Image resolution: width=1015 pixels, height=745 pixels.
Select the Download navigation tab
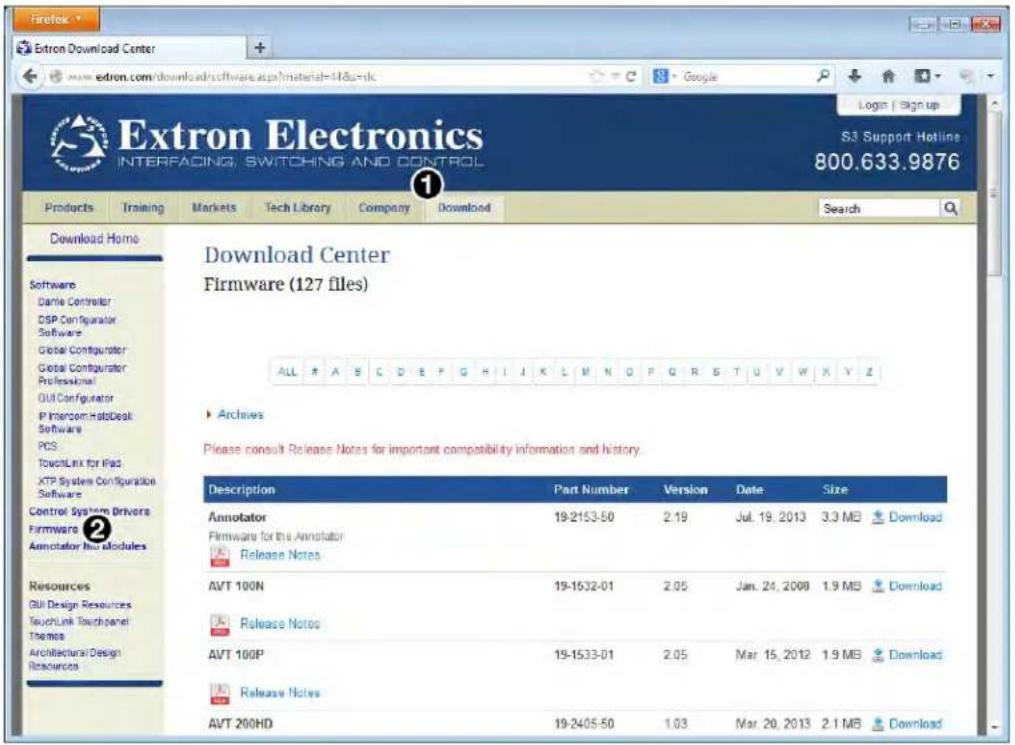pyautogui.click(x=464, y=208)
